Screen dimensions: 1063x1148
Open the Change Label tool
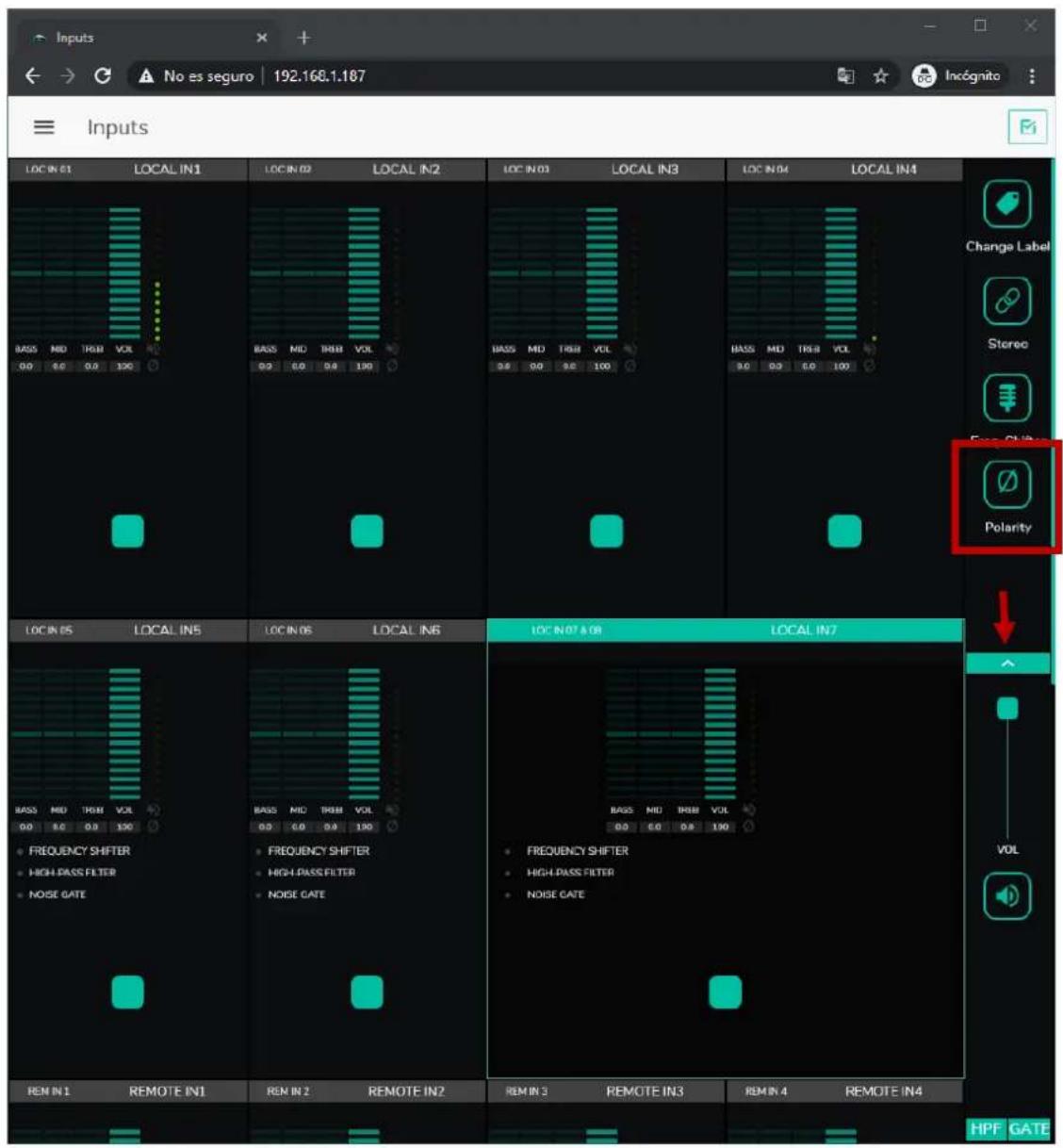1006,204
